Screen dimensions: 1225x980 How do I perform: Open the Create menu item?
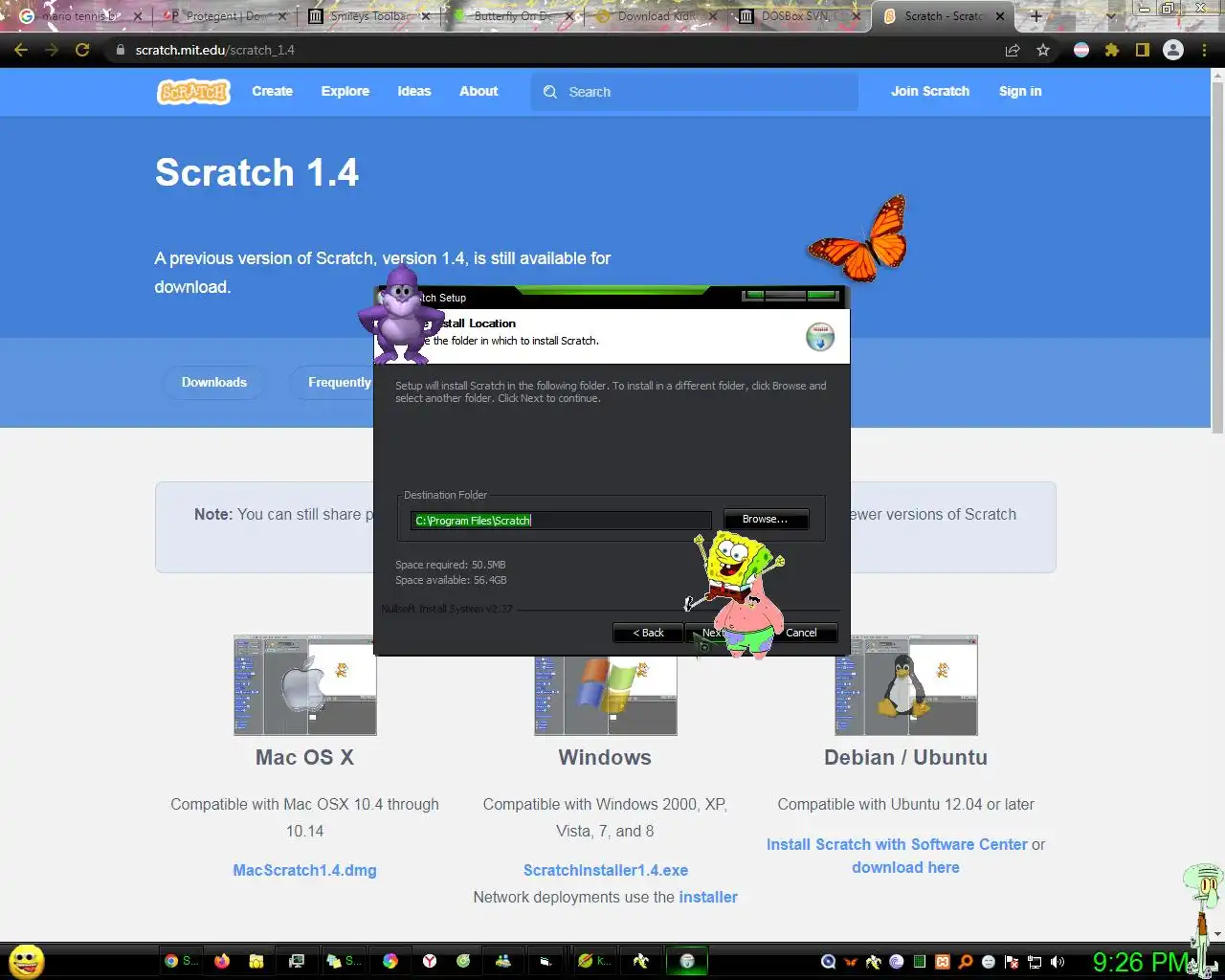[x=272, y=91]
